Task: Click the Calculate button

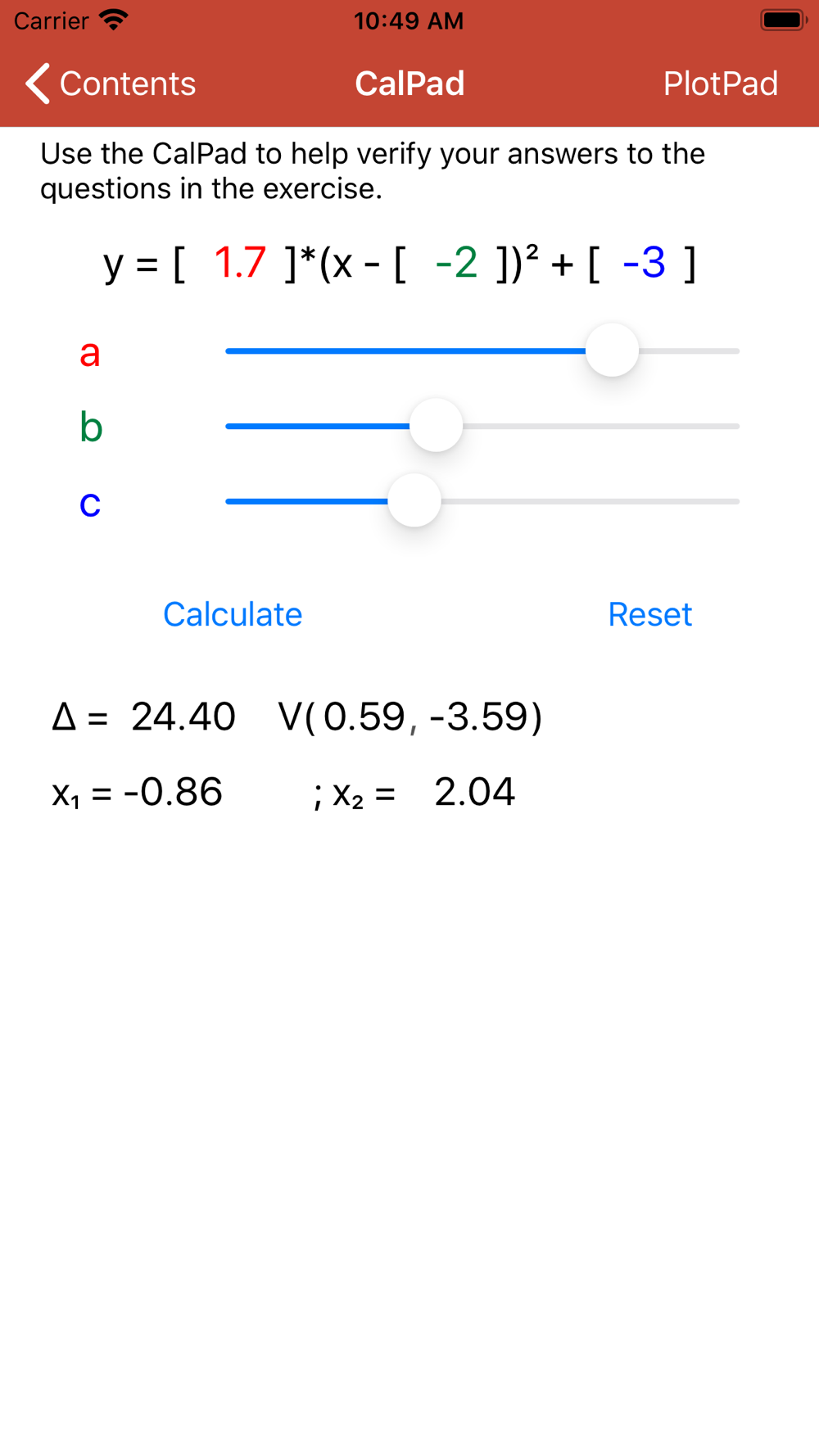Action: coord(233,614)
